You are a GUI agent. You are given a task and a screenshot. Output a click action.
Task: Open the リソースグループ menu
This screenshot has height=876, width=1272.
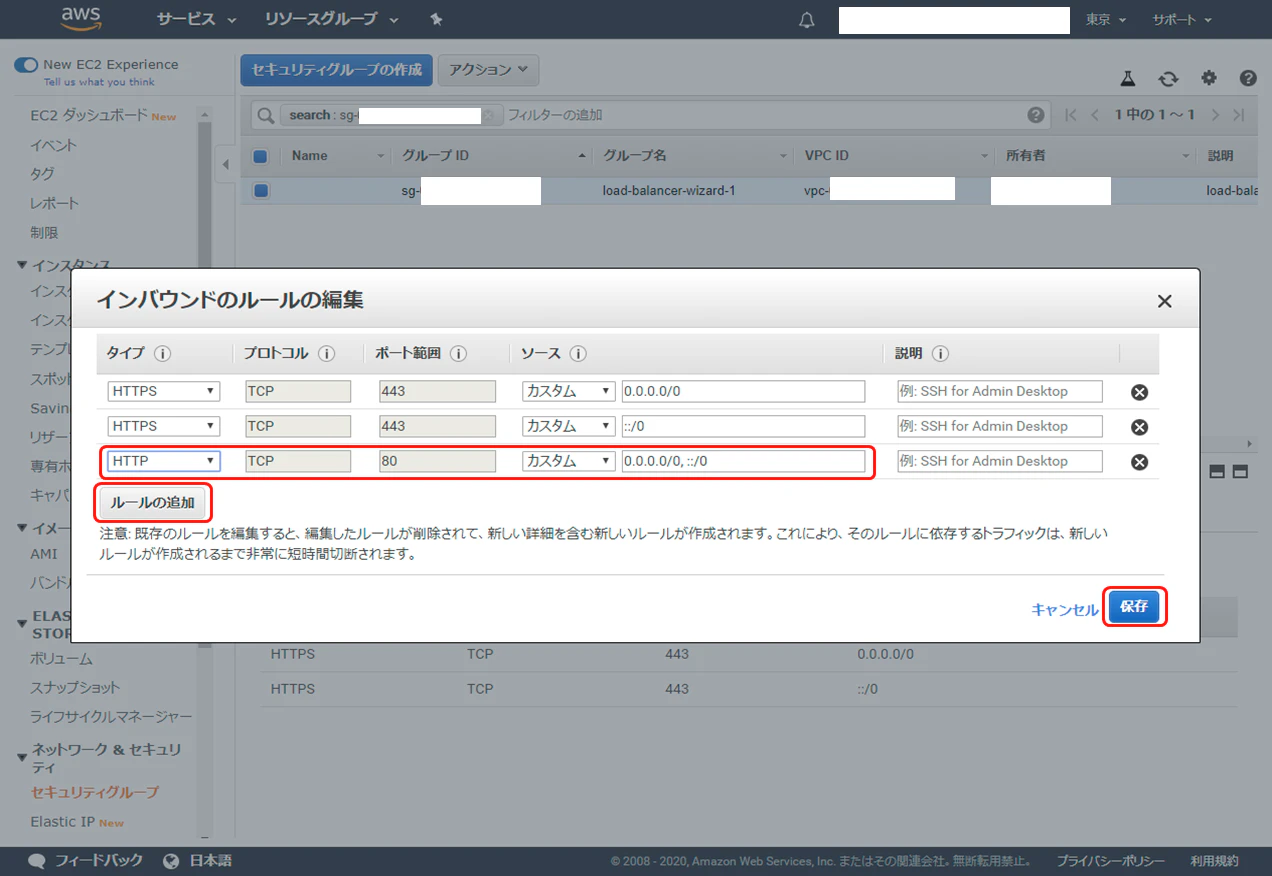(331, 20)
